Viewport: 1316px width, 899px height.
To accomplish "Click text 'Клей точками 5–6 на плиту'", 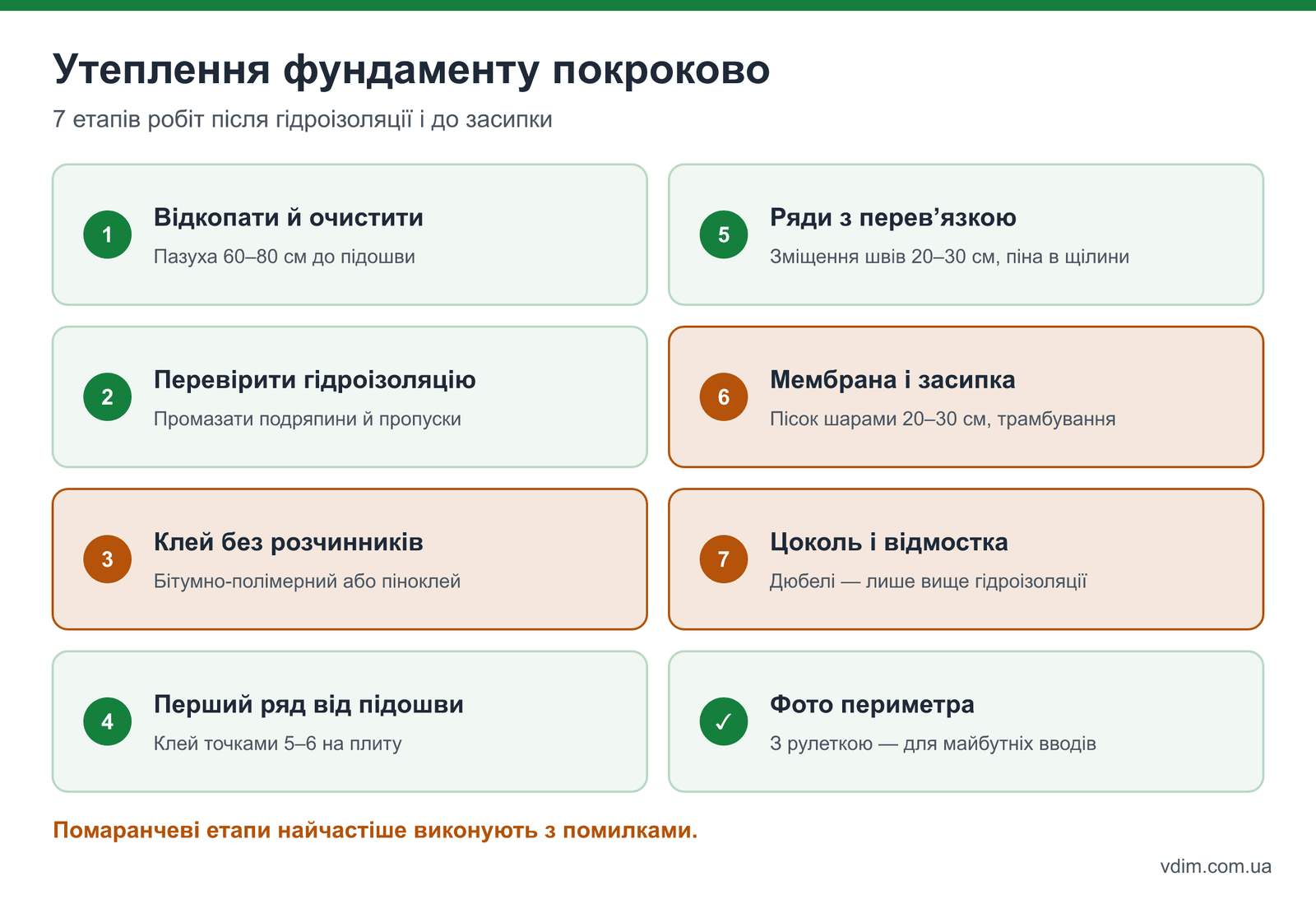I will click(278, 744).
